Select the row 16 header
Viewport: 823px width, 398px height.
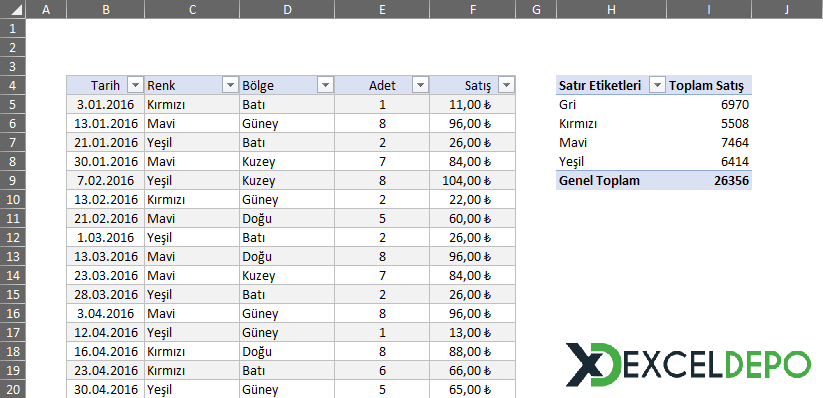click(13, 313)
